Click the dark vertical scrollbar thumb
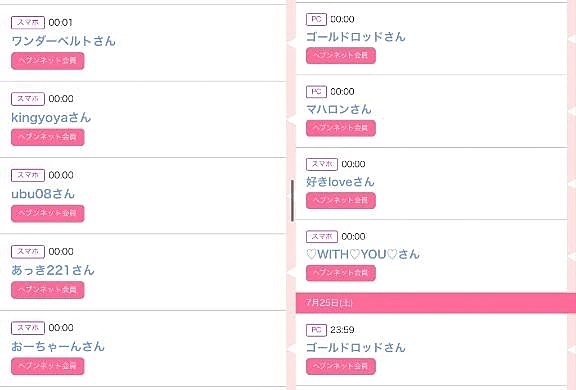 tap(292, 201)
